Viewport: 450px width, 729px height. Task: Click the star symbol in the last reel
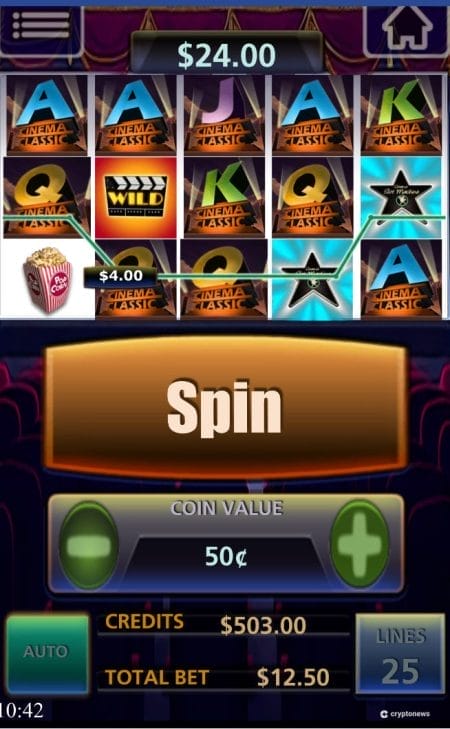click(x=401, y=197)
